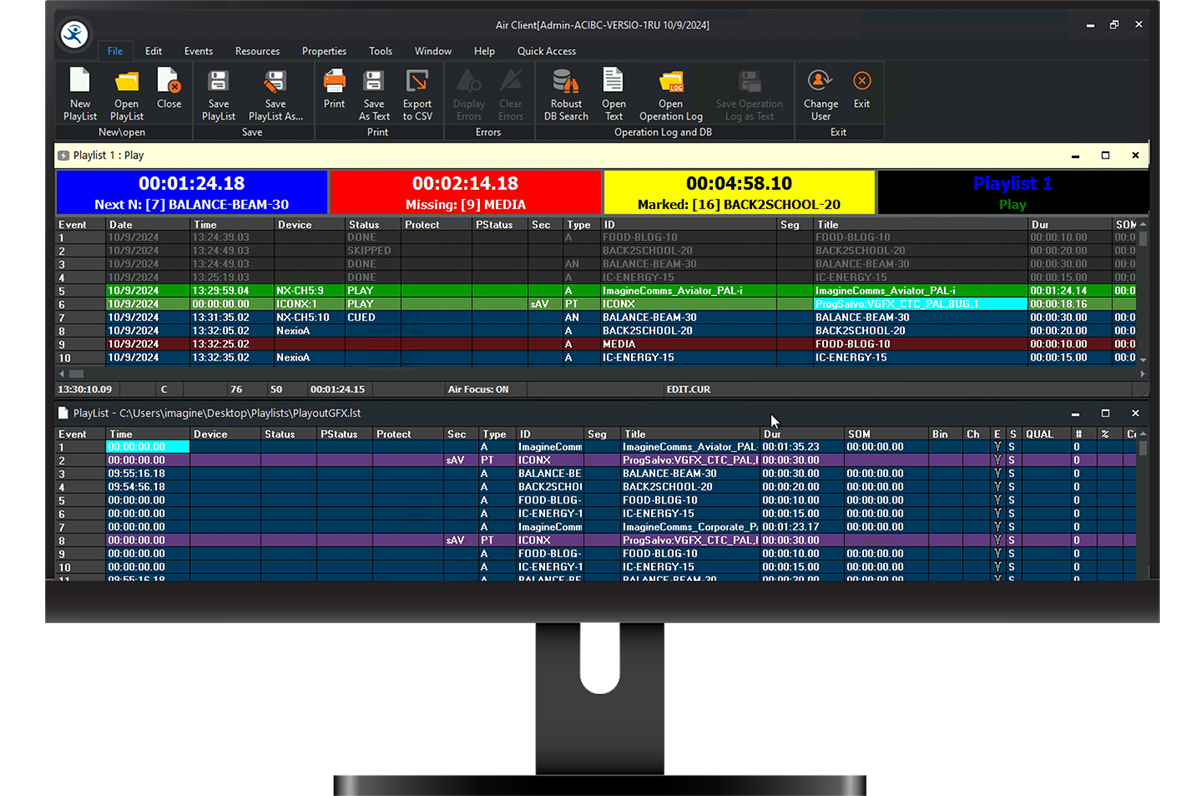Open the Window ribbon tab
This screenshot has width=1200, height=796.
tap(433, 51)
